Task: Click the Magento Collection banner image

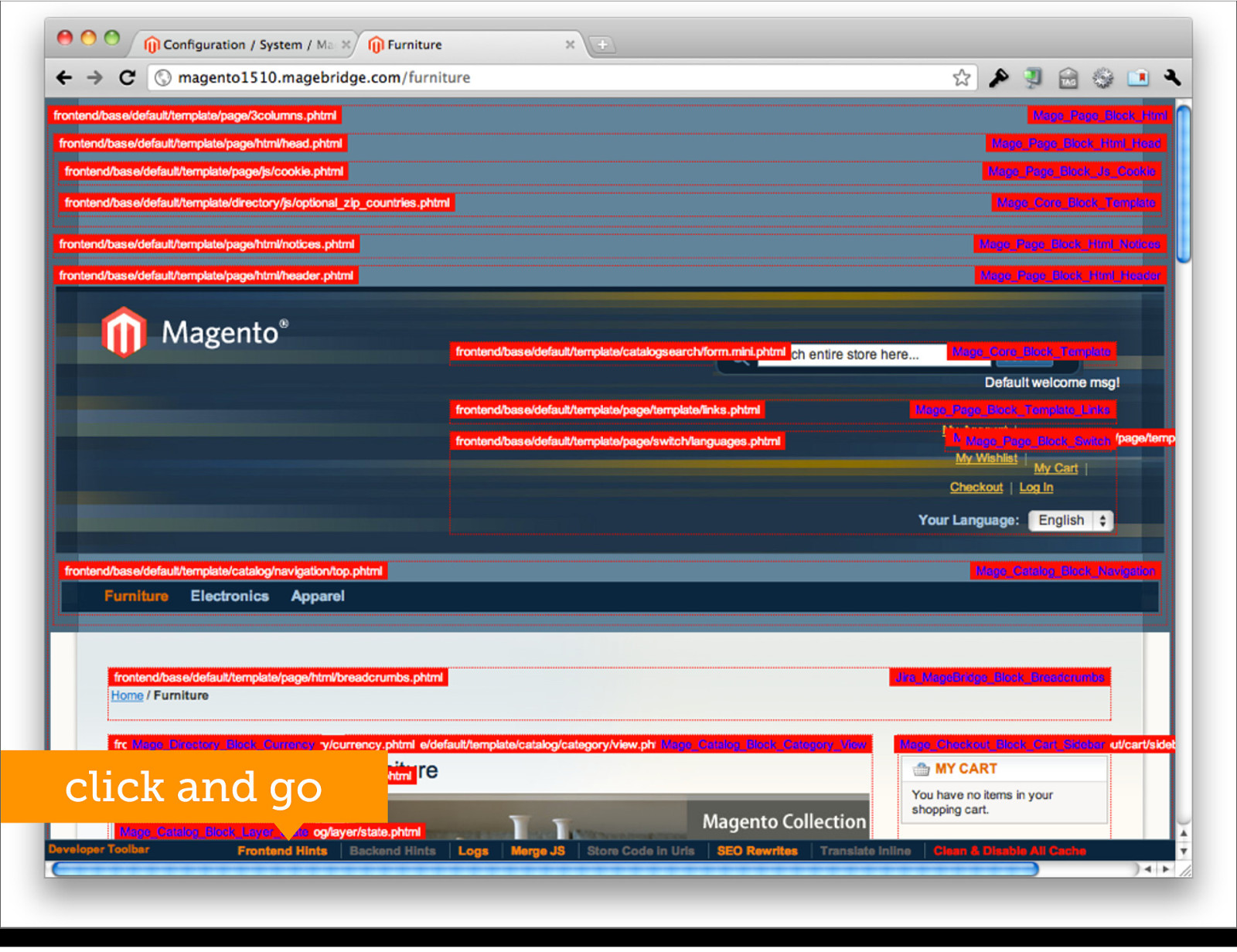Action: (x=628, y=817)
